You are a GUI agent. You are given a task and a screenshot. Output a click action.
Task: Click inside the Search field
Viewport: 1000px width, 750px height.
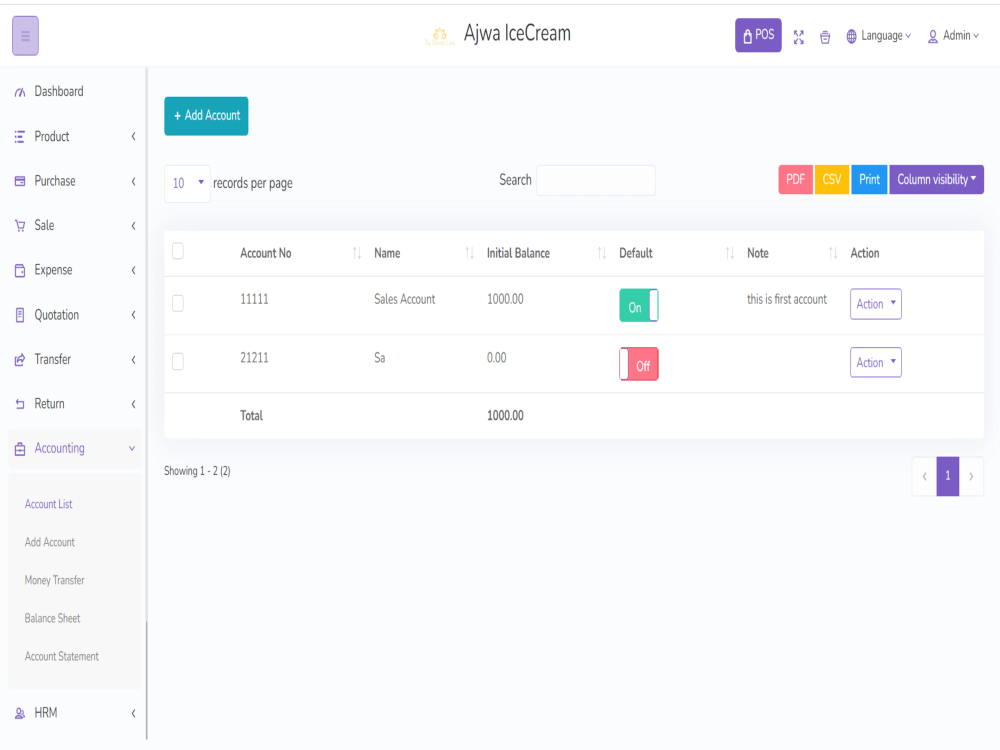point(596,180)
